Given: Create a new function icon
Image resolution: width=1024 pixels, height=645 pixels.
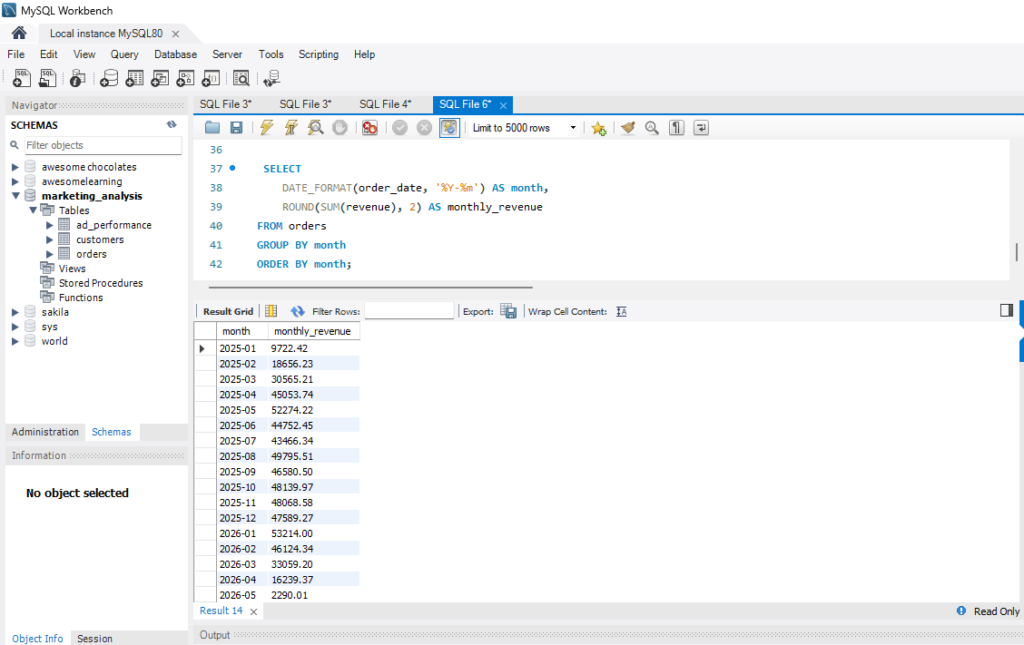Looking at the screenshot, I should click(x=211, y=78).
